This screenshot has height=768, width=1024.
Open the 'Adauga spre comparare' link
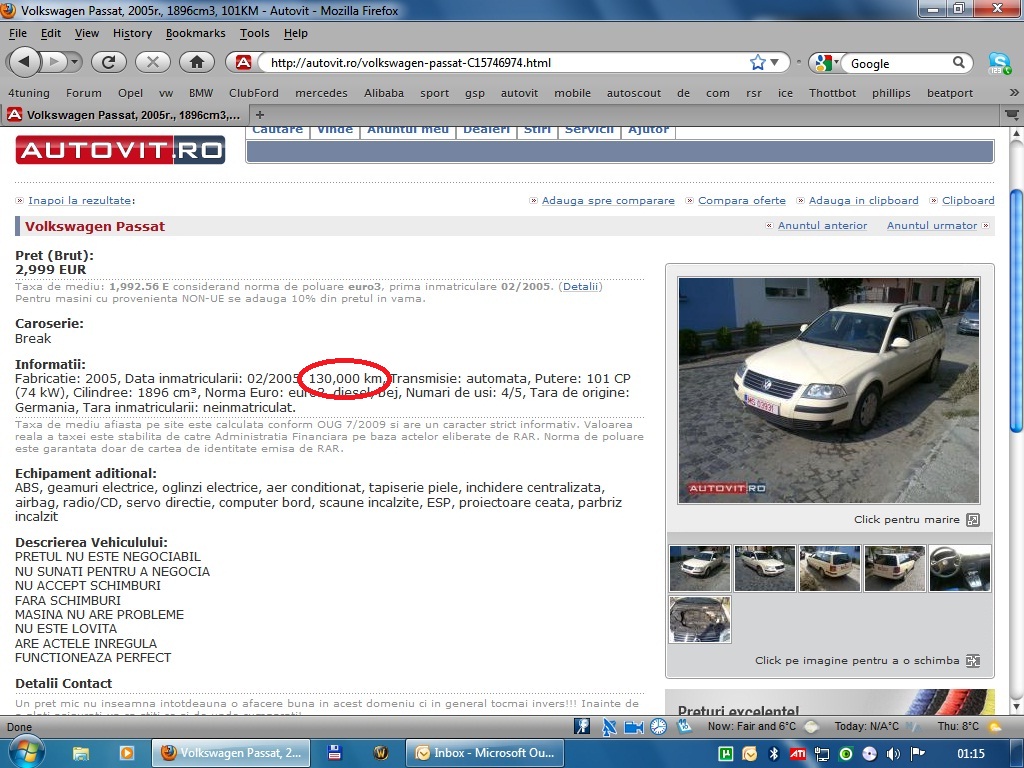point(608,201)
